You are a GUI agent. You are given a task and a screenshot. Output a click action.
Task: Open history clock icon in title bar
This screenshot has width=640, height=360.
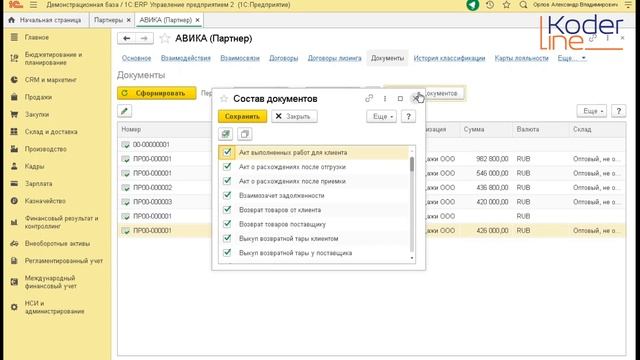490,5
